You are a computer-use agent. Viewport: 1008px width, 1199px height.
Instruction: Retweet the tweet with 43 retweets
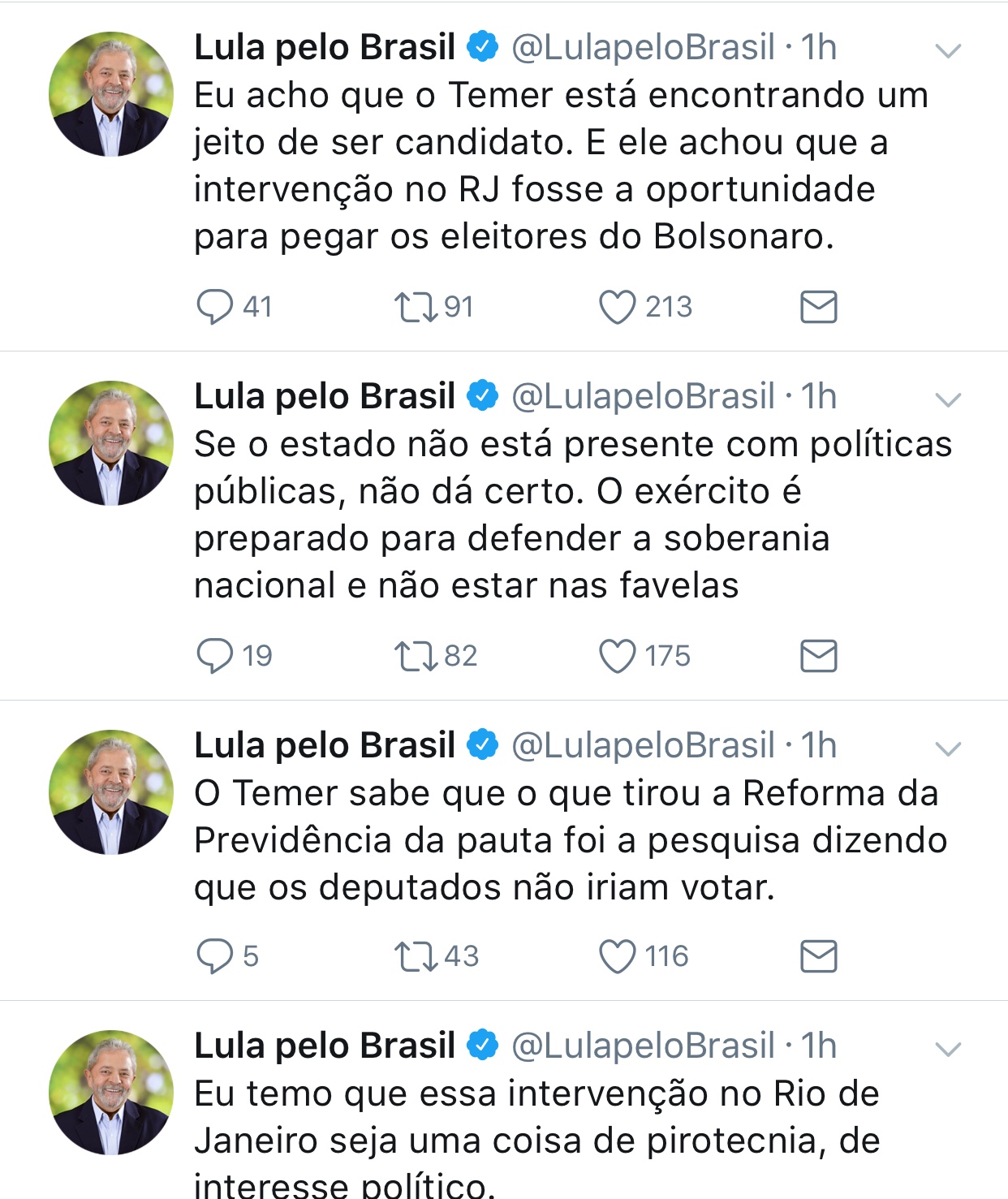(416, 956)
